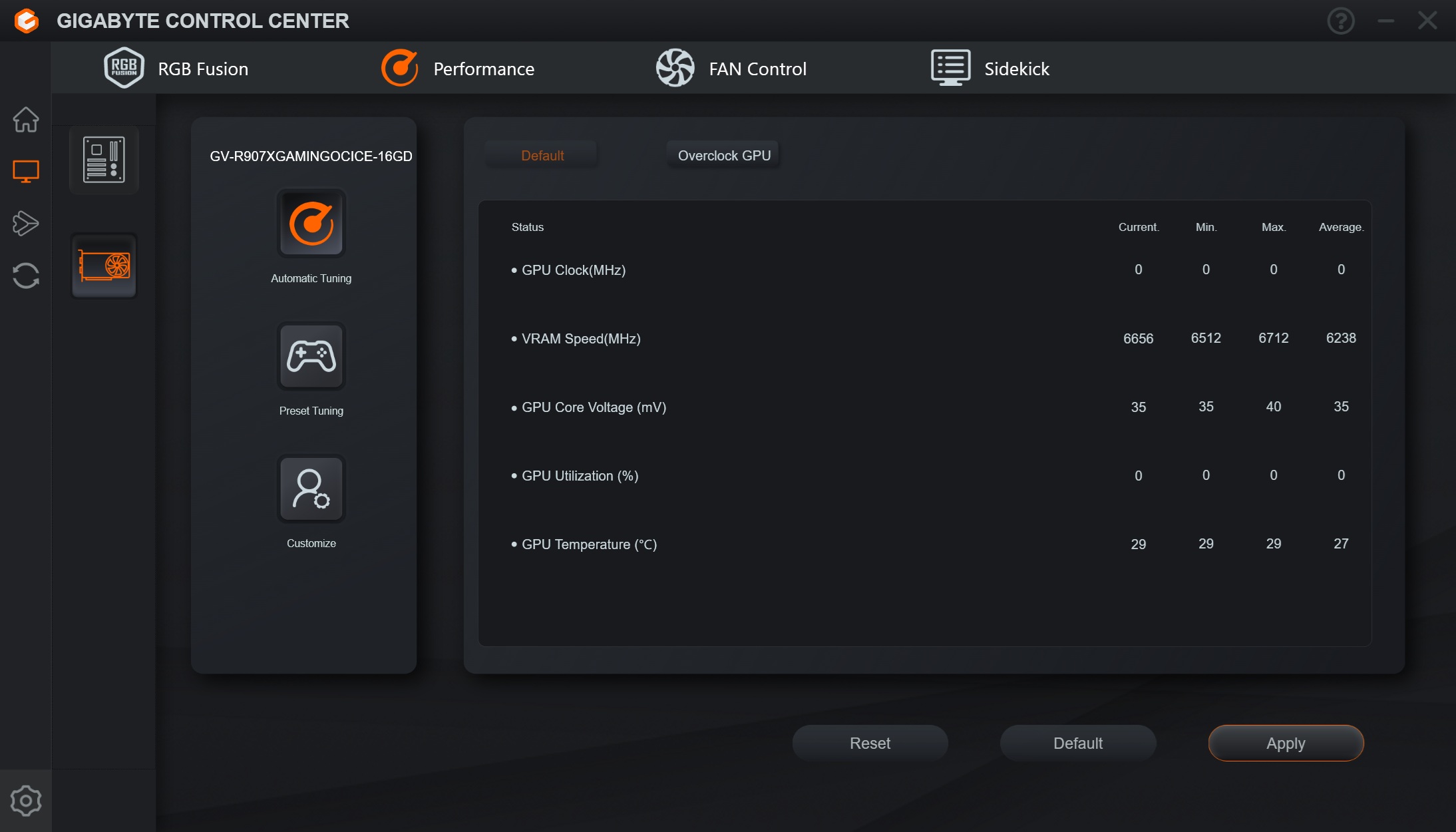The height and width of the screenshot is (832, 1456).
Task: Click the paper-plane sidebar icon
Action: coord(26,224)
